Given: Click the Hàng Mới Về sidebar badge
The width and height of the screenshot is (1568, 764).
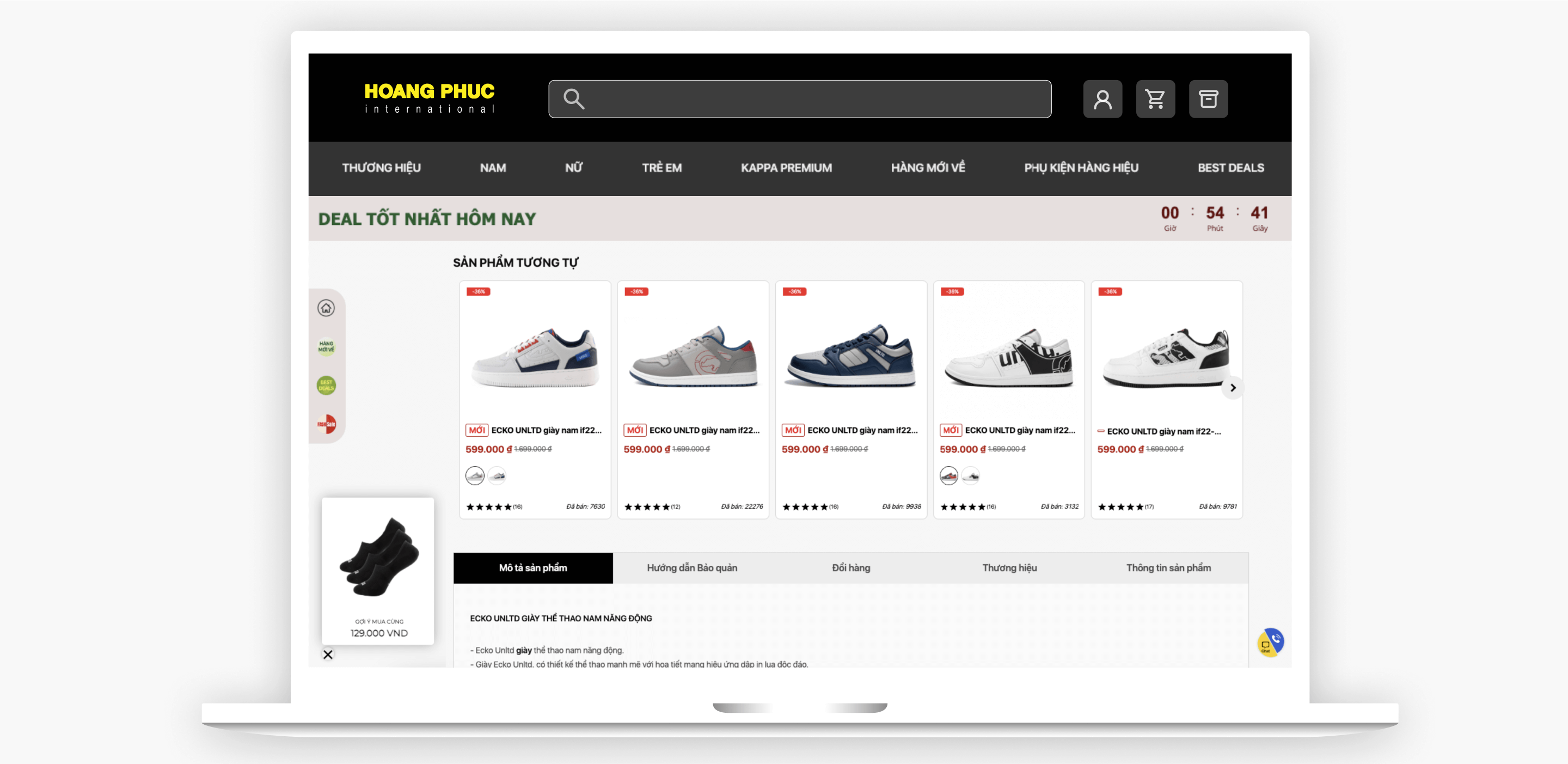Looking at the screenshot, I should 326,346.
